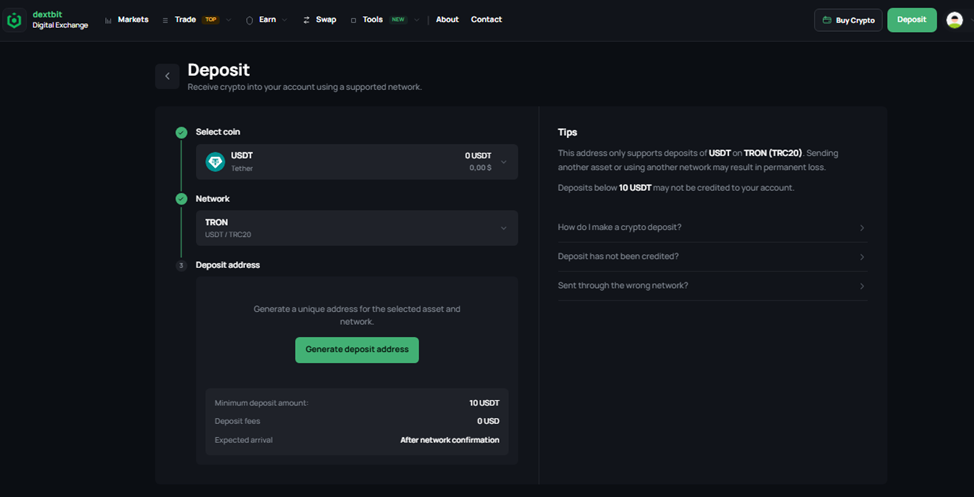The image size is (974, 497).
Task: Open the Trade menu item
Action: tap(185, 20)
